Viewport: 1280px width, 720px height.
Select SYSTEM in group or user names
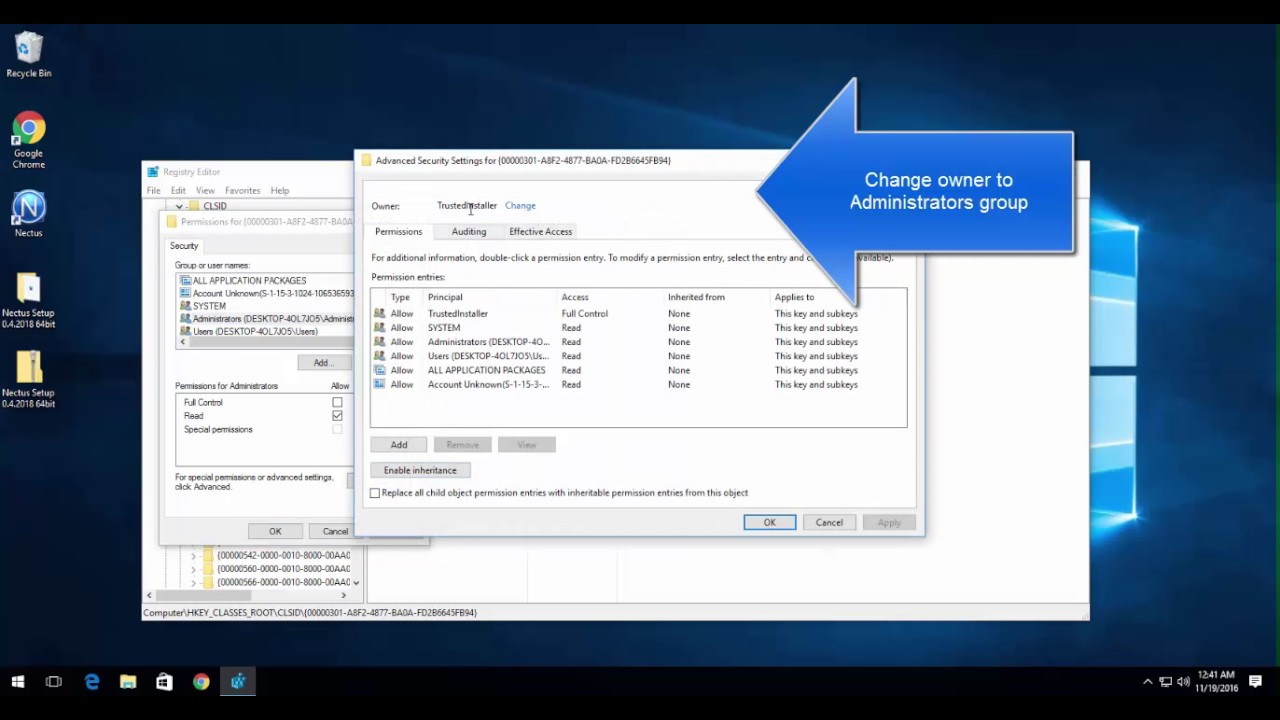tap(266, 306)
